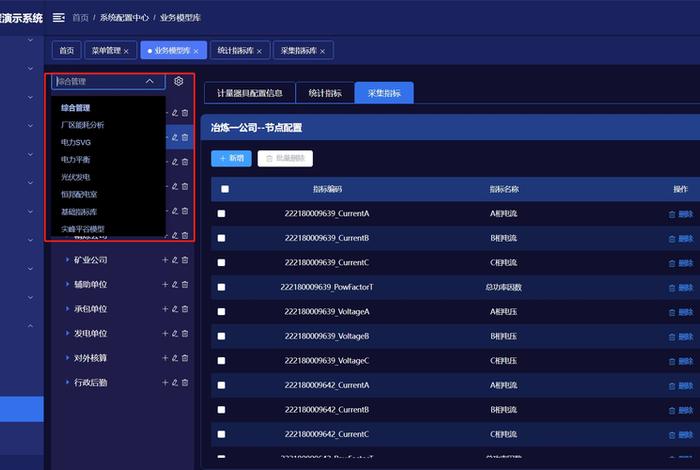Click the add icon for 矿业公司
This screenshot has height=470, width=700.
pos(165,260)
